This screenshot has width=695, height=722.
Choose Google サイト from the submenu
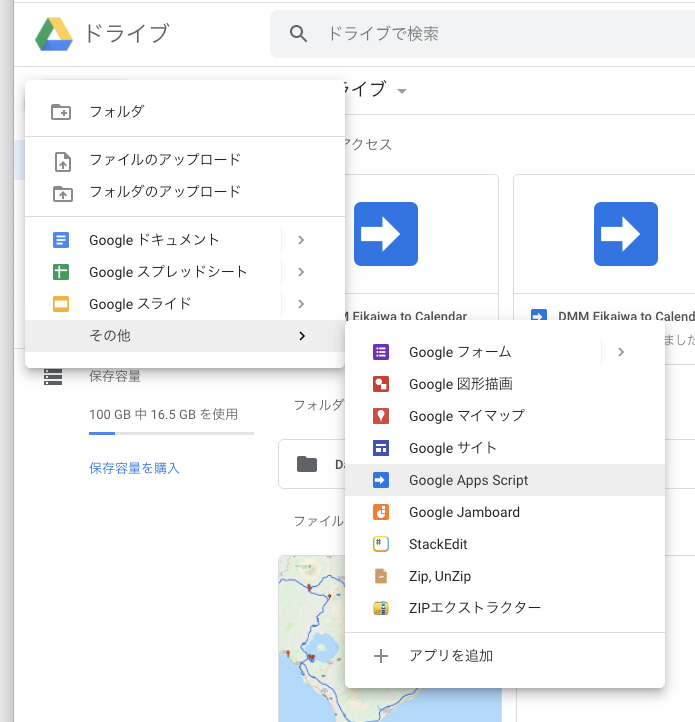click(505, 448)
